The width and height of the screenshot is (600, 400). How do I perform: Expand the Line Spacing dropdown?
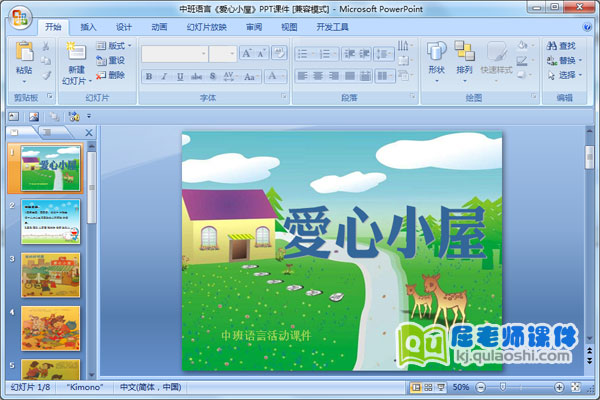(x=384, y=54)
